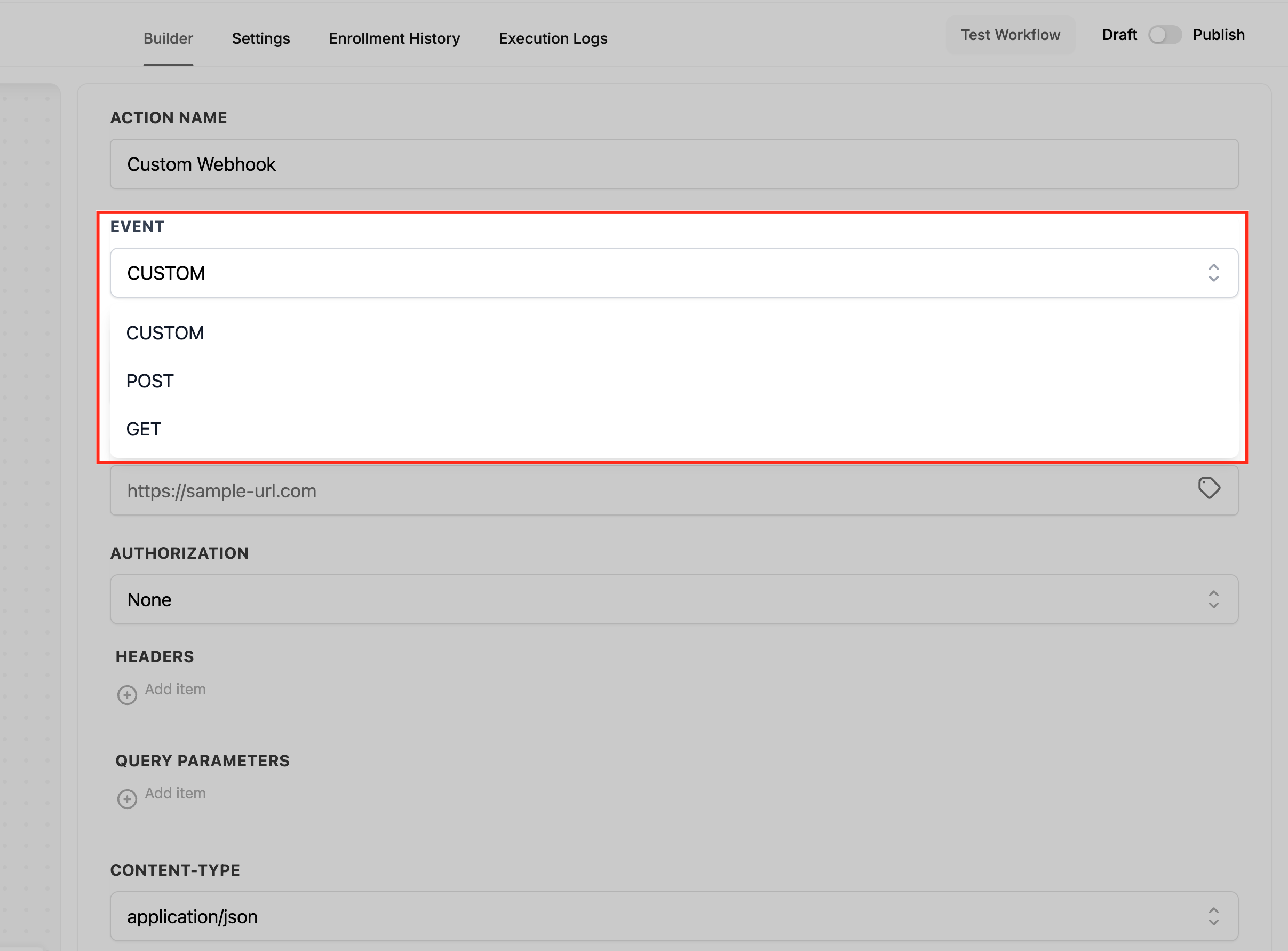The width and height of the screenshot is (1288, 951).
Task: Click the tag icon in the URL field
Action: click(1209, 488)
